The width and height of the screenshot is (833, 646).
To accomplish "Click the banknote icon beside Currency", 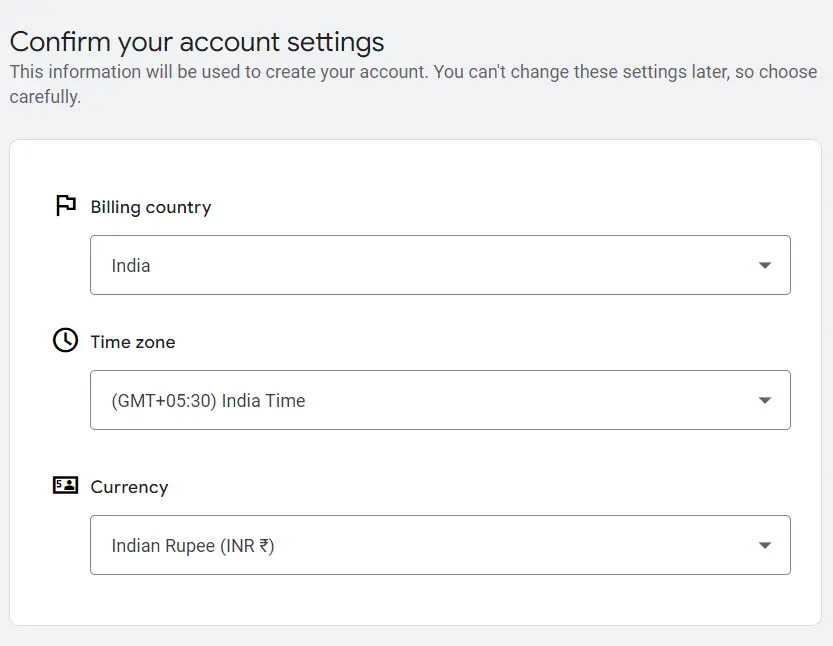I will 65,485.
